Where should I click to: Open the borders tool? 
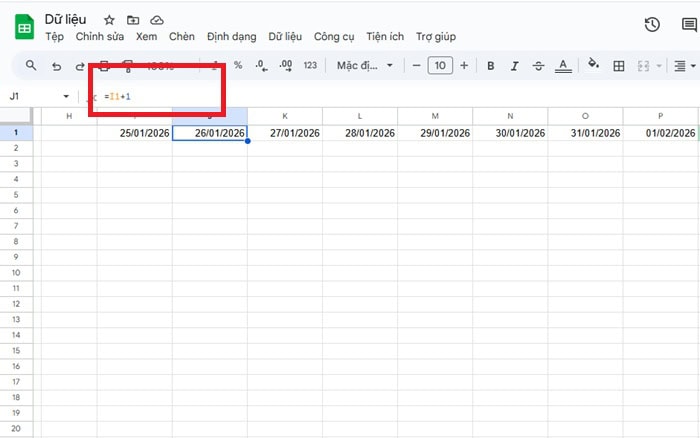619,66
